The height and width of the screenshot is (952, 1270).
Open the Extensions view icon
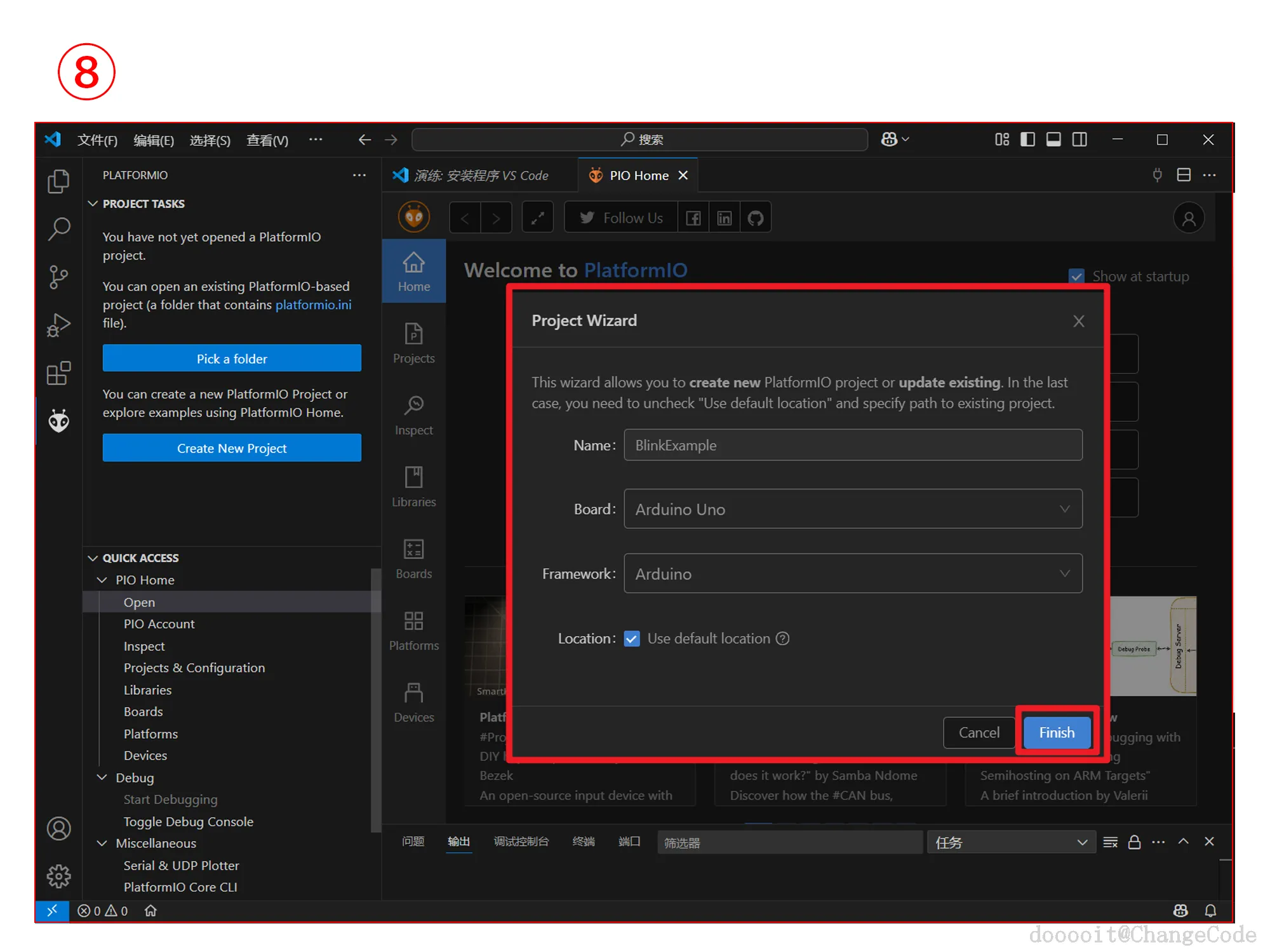(58, 373)
